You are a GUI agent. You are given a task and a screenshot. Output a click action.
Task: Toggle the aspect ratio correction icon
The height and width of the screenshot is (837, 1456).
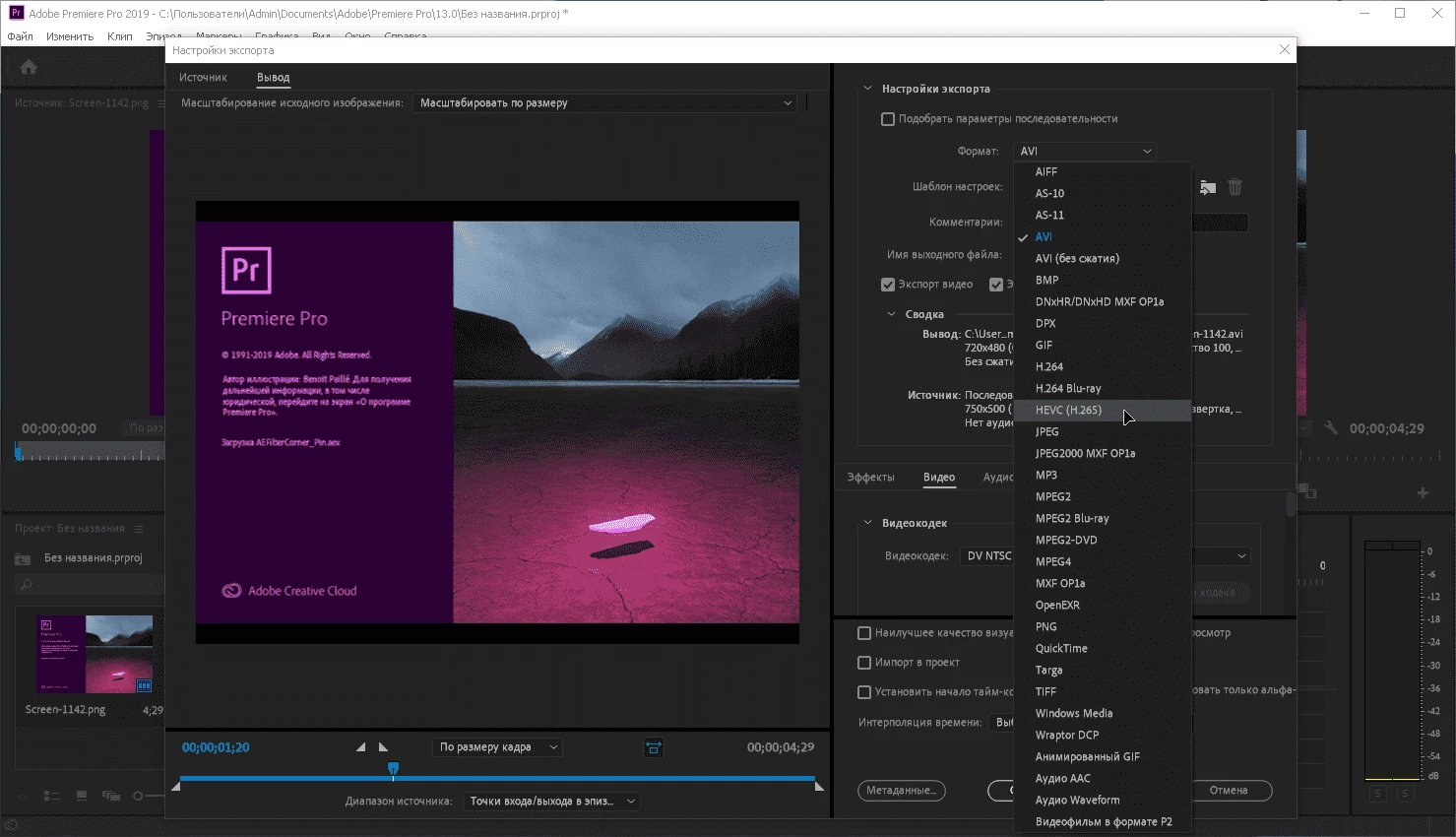tap(654, 748)
